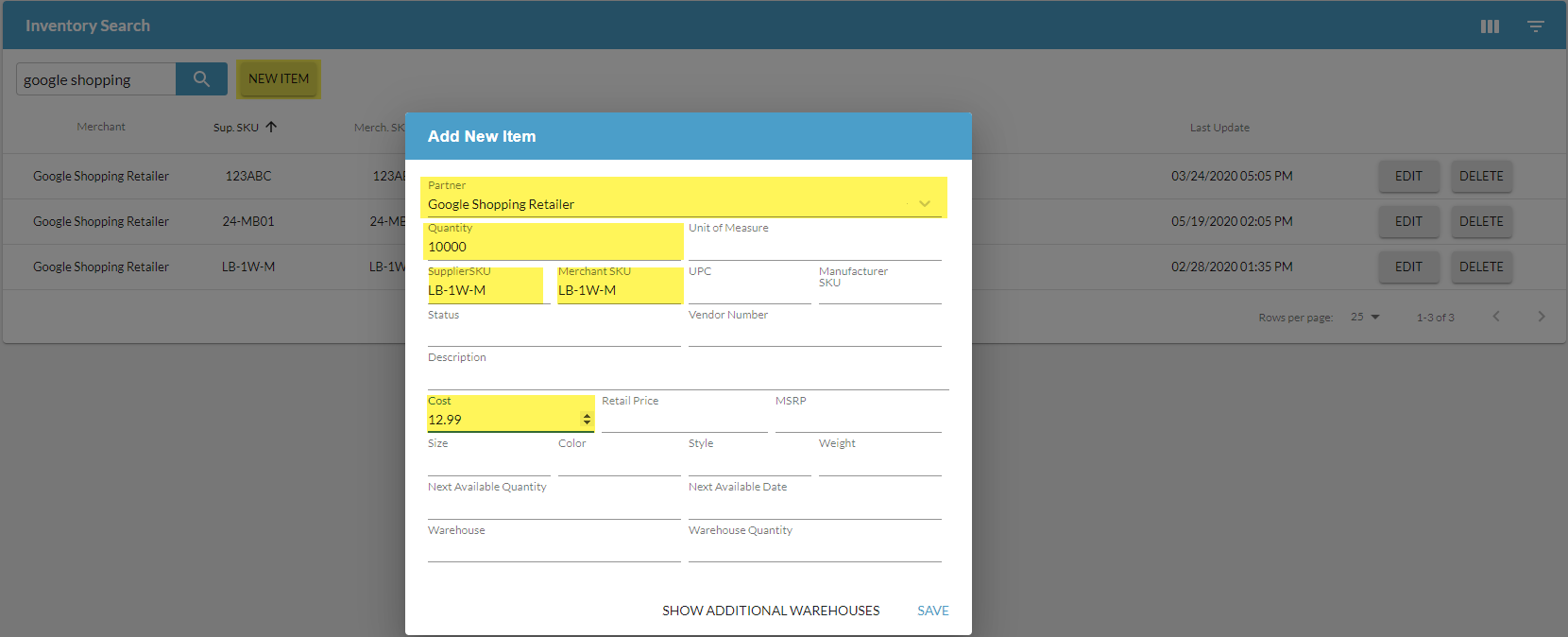Click the inventory search text box
This screenshot has height=637, width=1568.
[96, 80]
